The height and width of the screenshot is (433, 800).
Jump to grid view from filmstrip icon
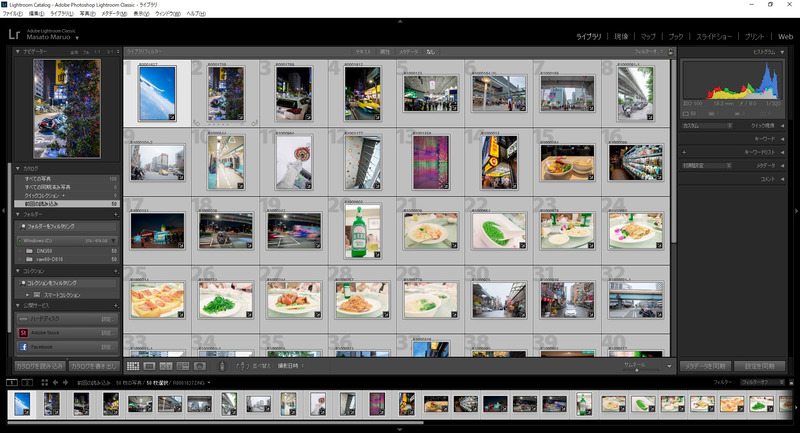[x=44, y=383]
